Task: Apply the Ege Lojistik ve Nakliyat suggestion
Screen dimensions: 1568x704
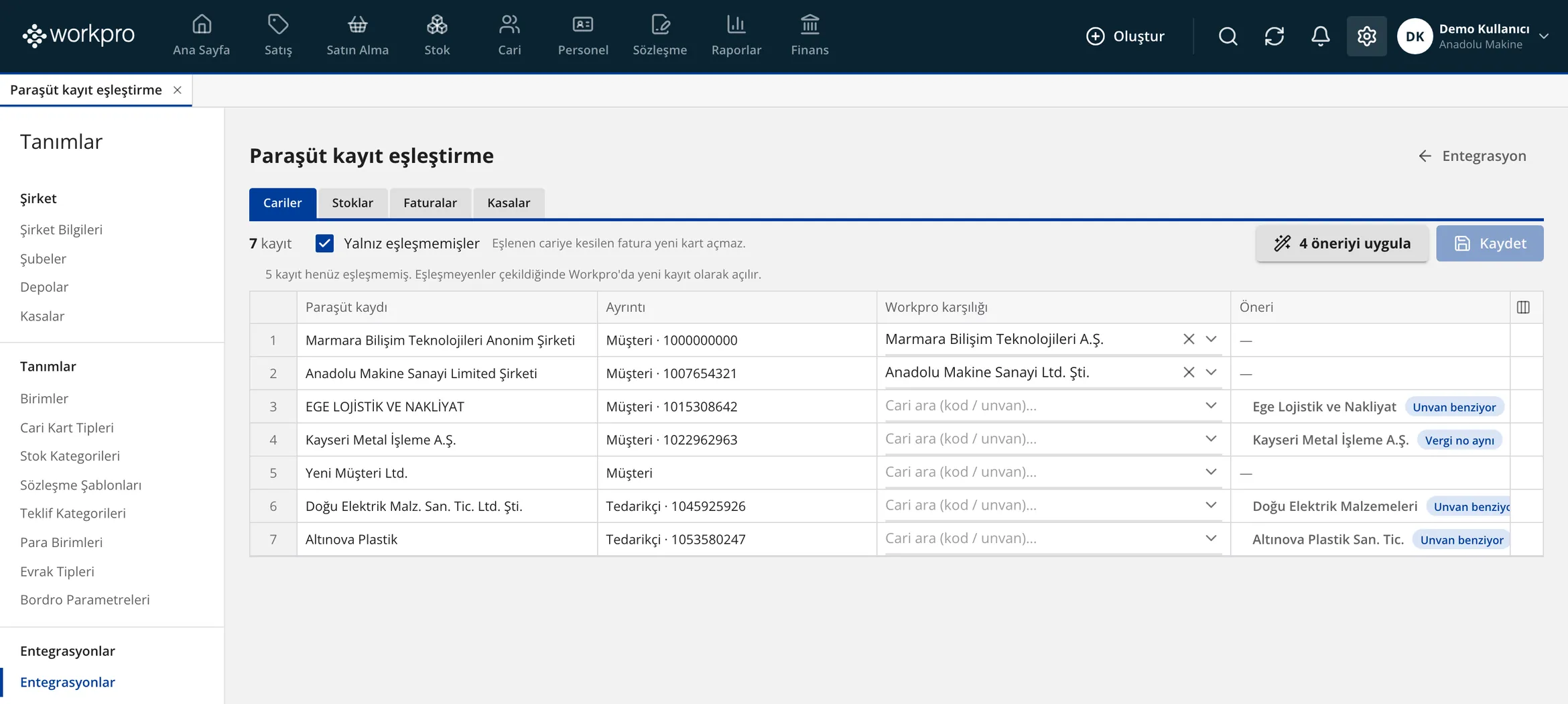Action: pyautogui.click(x=1324, y=407)
